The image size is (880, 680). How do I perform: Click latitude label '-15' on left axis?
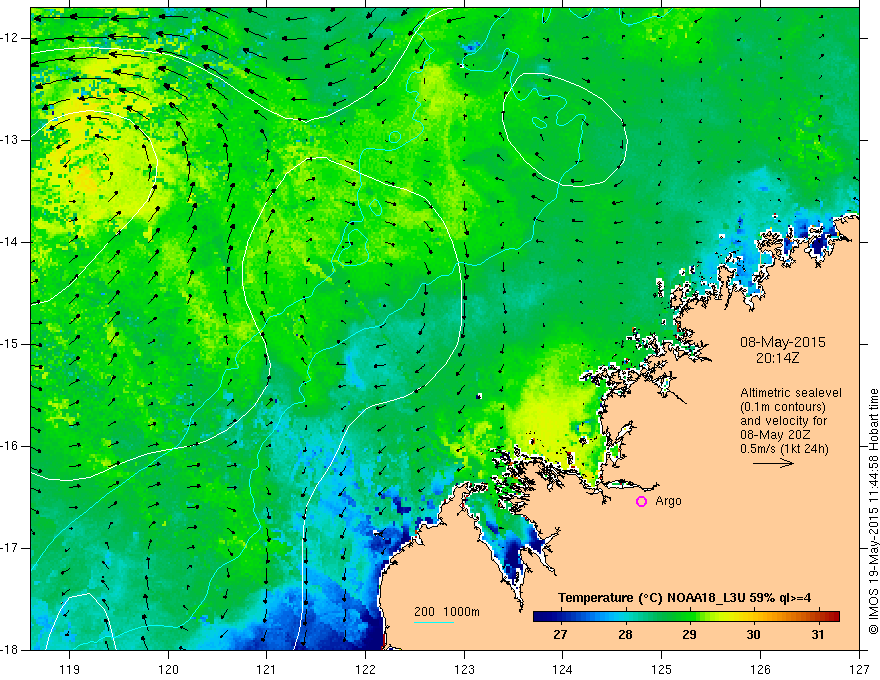(x=10, y=344)
